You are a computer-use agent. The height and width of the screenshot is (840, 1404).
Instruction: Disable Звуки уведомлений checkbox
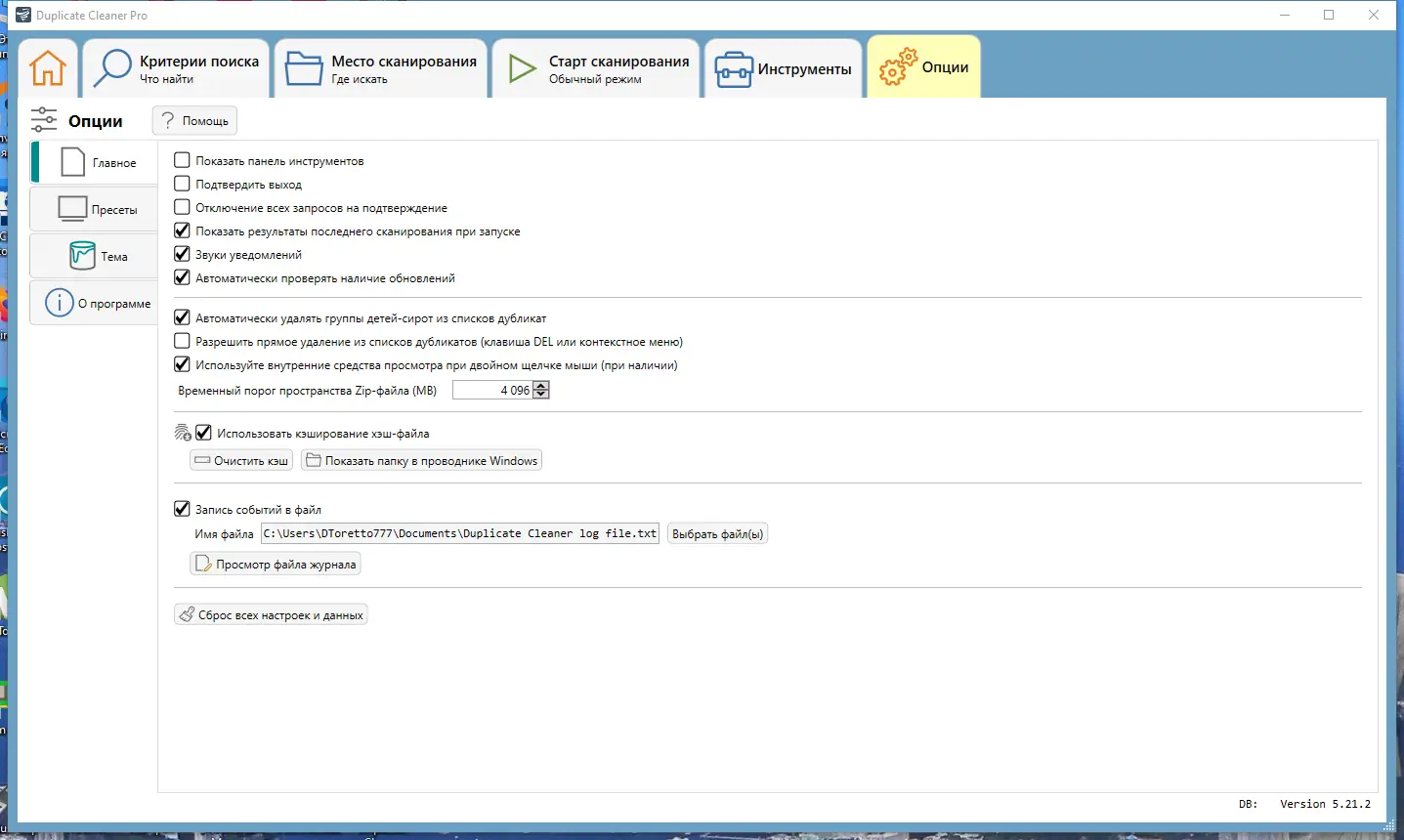point(182,254)
